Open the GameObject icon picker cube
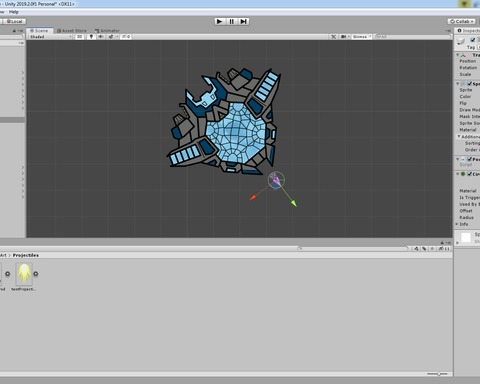The height and width of the screenshot is (384, 480). (x=461, y=41)
